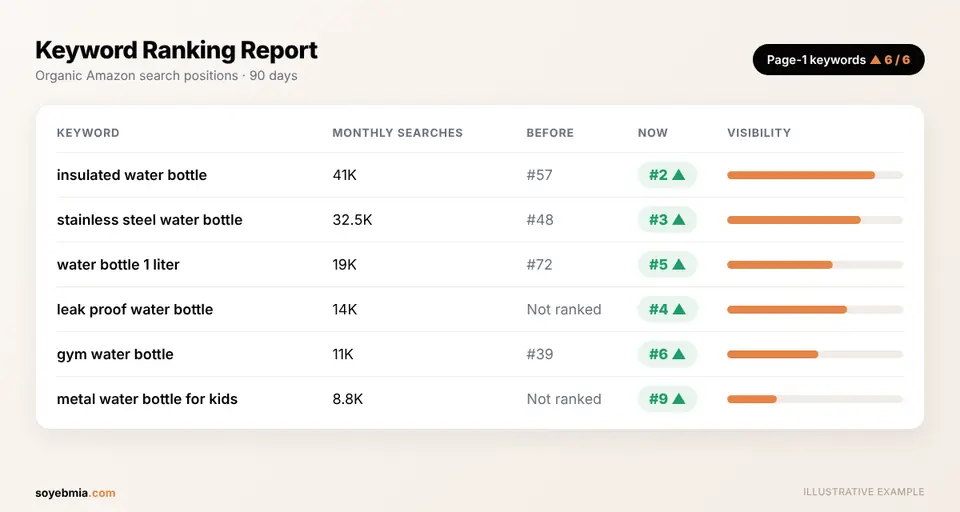The height and width of the screenshot is (512, 960).
Task: Click the green up arrow beside #2
Action: (678, 175)
